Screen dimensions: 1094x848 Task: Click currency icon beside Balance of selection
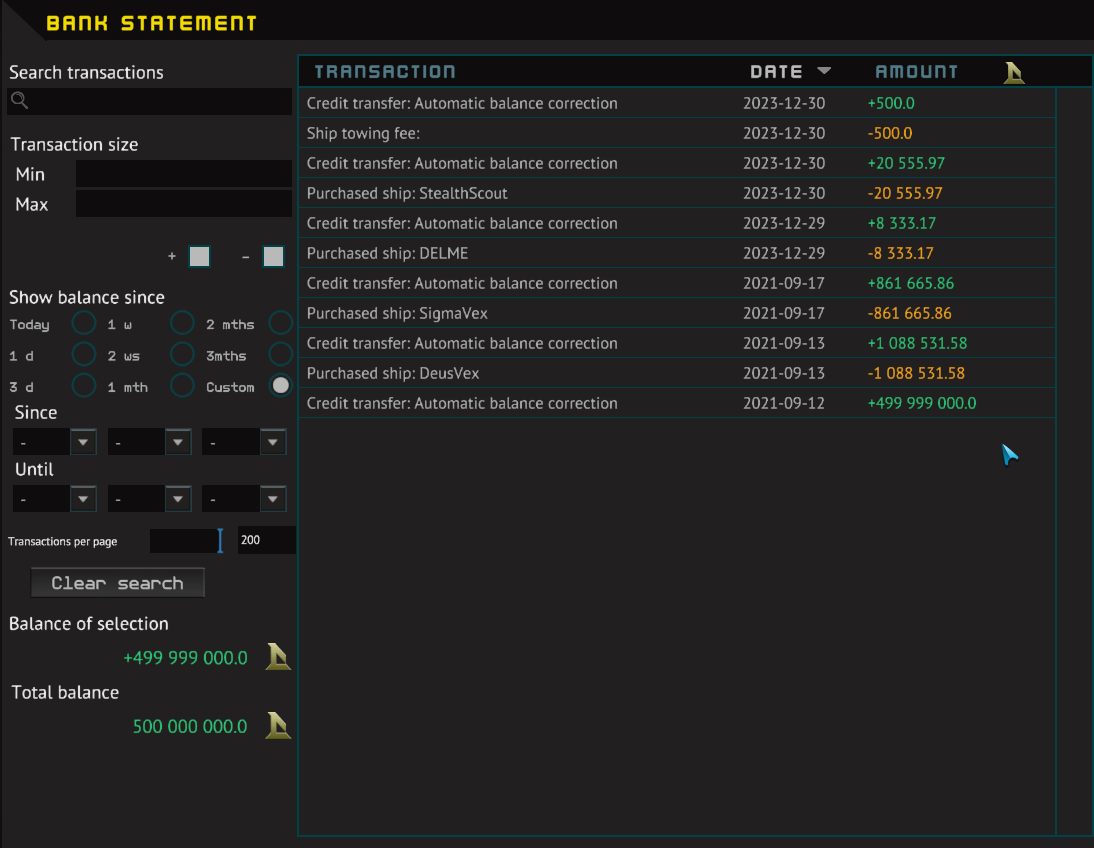278,657
